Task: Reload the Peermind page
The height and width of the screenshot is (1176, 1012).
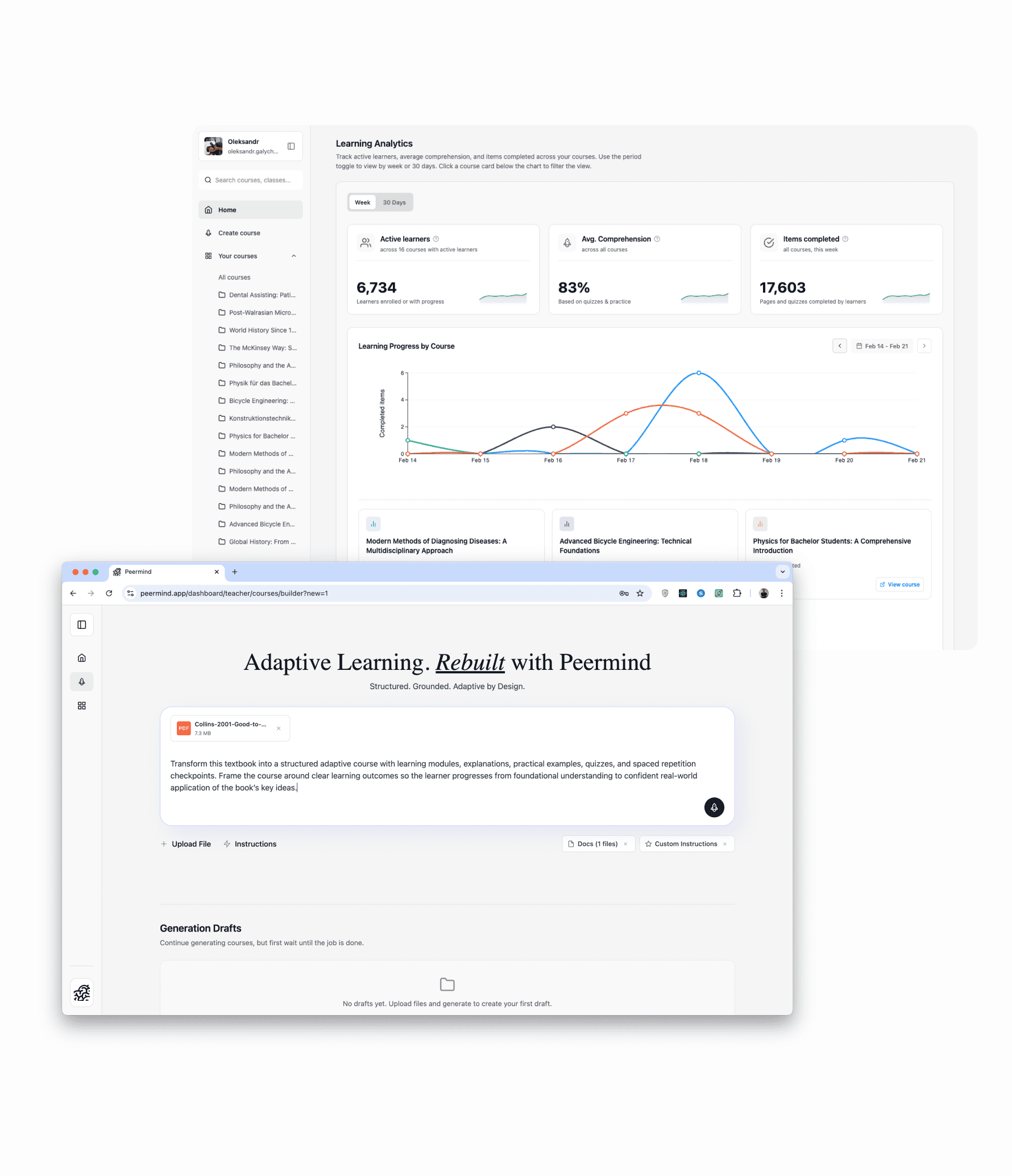Action: pyautogui.click(x=109, y=593)
